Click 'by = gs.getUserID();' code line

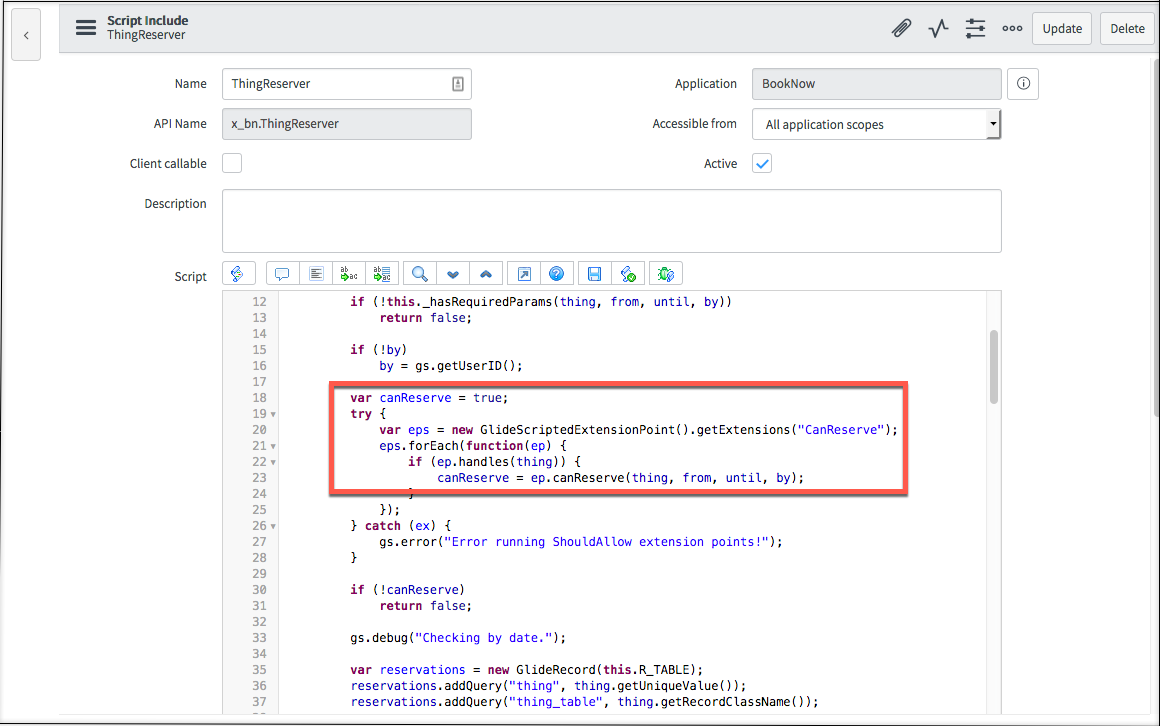click(x=451, y=366)
